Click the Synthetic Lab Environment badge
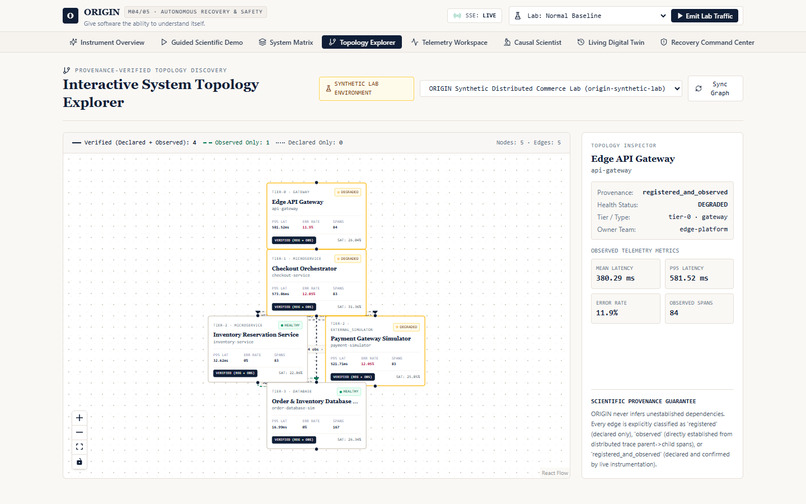This screenshot has height=504, width=806. pos(367,88)
